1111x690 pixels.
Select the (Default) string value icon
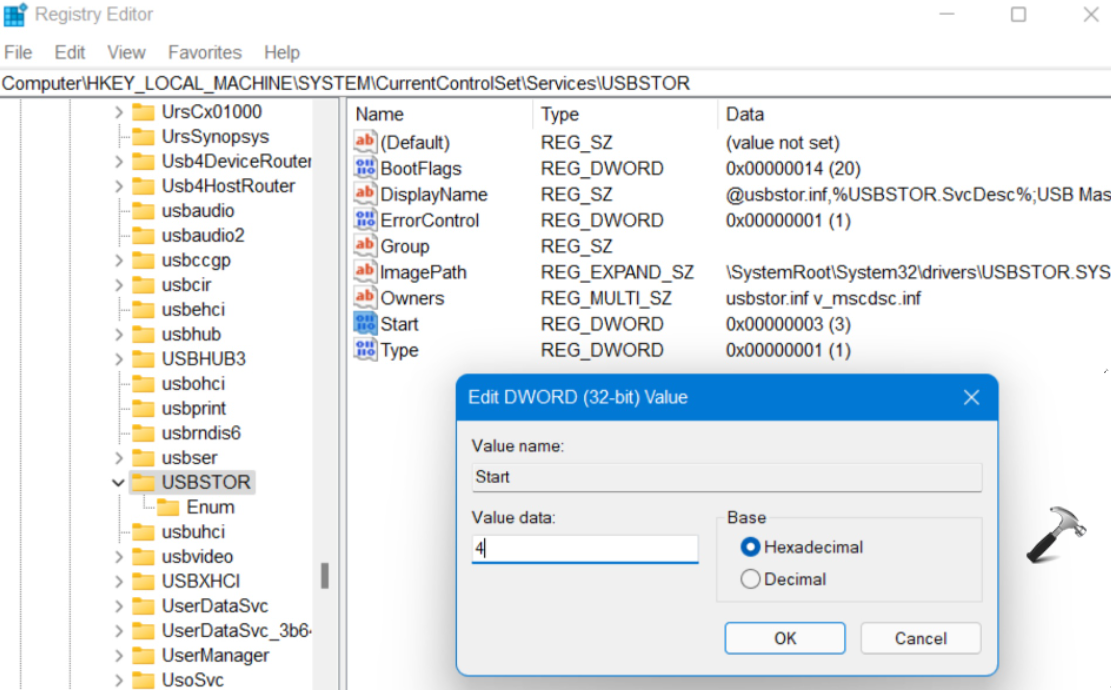pyautogui.click(x=365, y=142)
